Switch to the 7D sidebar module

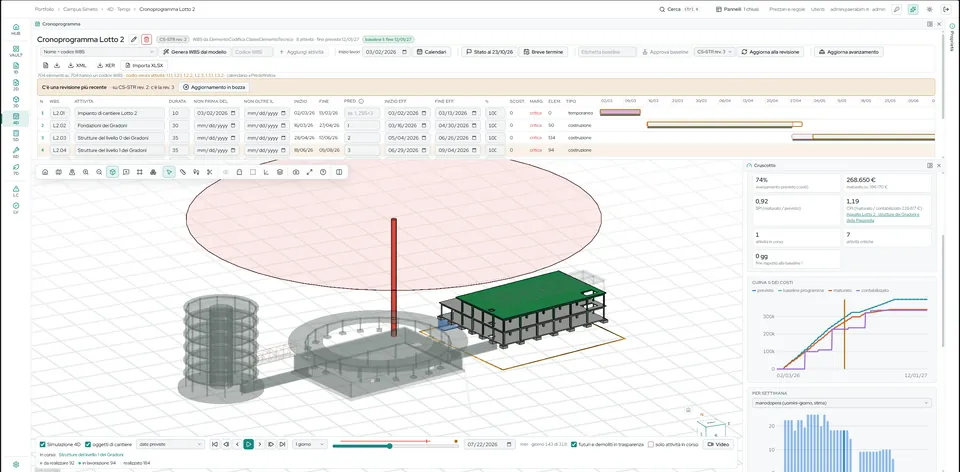[x=15, y=170]
